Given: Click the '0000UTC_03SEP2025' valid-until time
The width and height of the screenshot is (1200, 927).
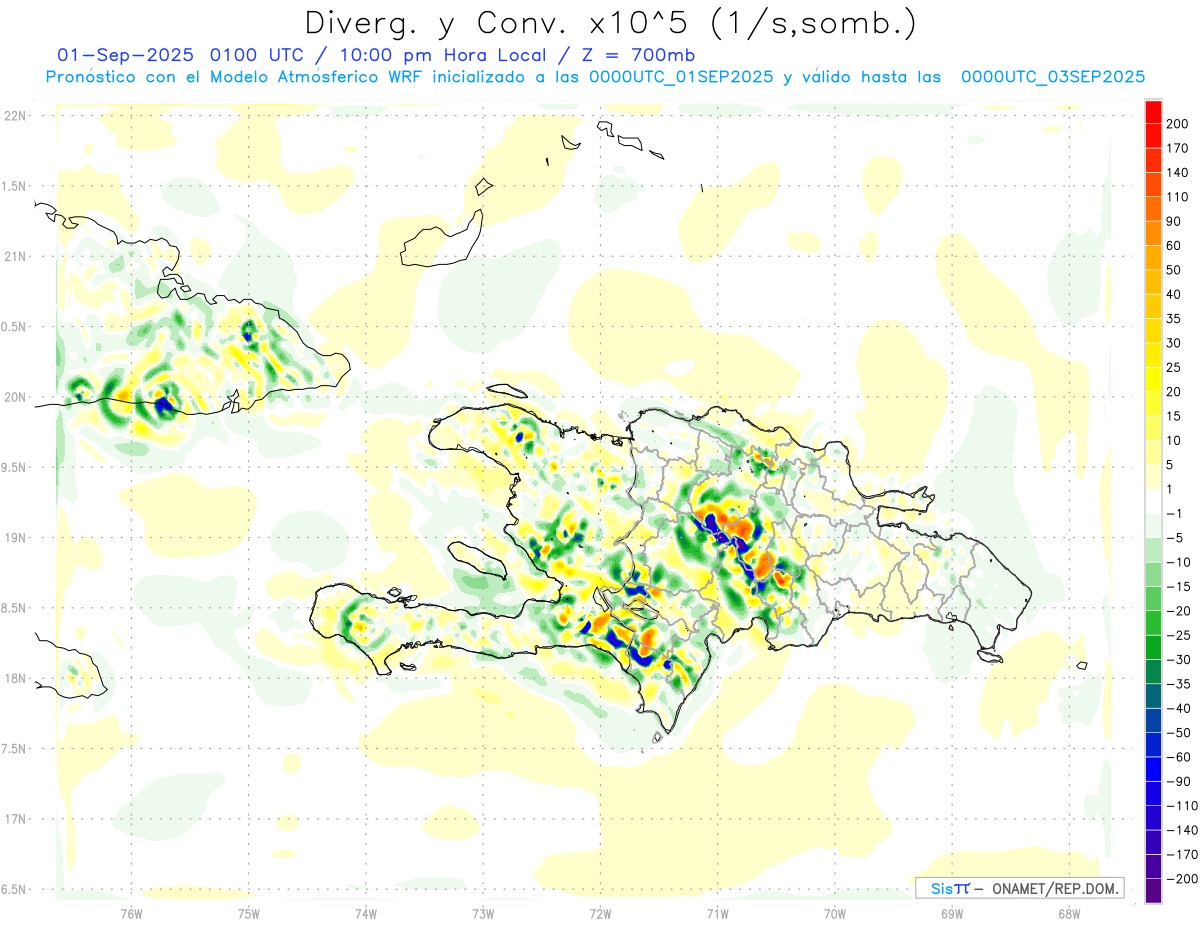Looking at the screenshot, I should pyautogui.click(x=1053, y=77).
